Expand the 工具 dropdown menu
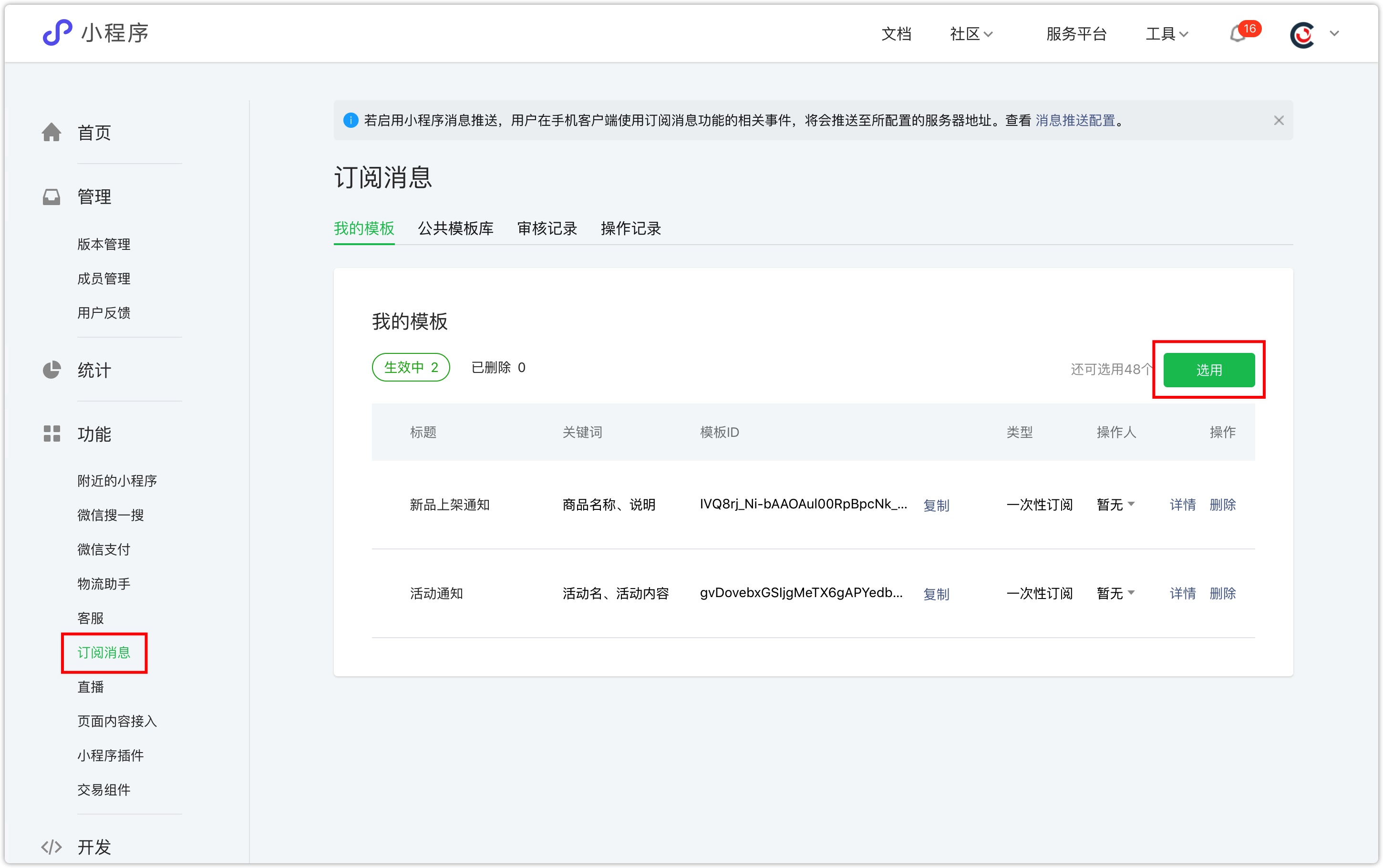1383x868 pixels. coord(1166,34)
